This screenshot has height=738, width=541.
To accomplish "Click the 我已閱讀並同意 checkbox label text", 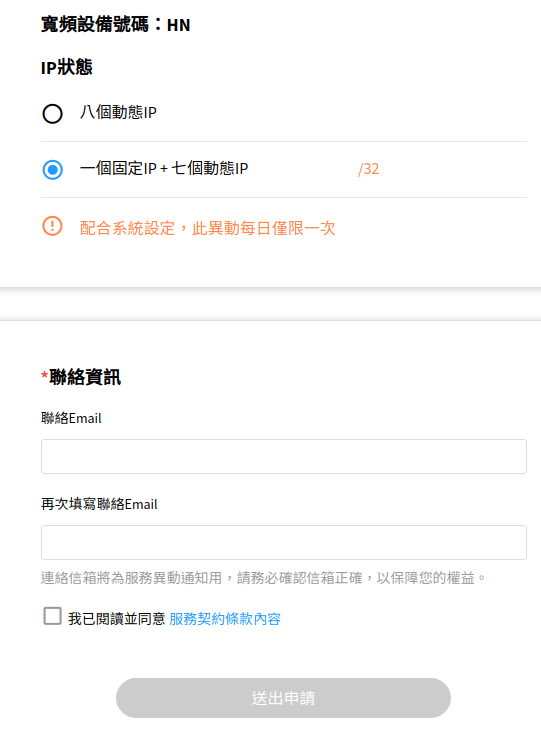I will click(117, 618).
